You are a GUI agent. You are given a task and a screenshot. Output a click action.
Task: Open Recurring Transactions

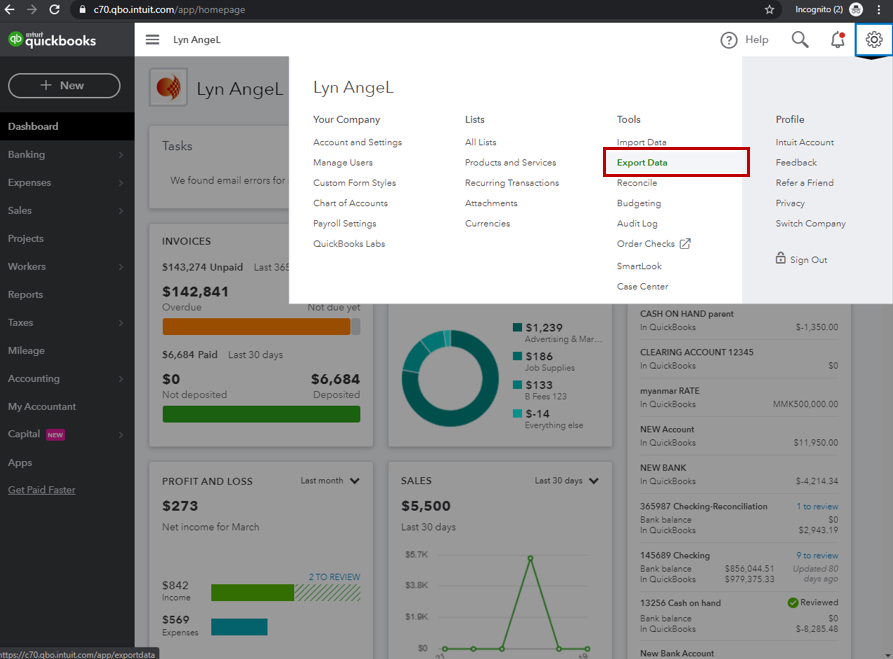click(x=512, y=183)
